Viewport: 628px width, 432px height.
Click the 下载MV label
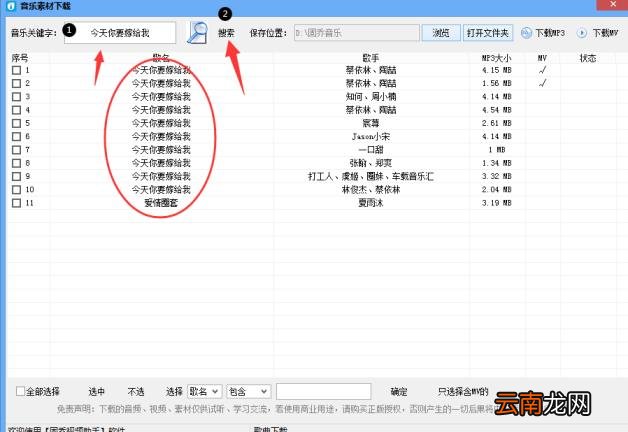click(x=606, y=33)
